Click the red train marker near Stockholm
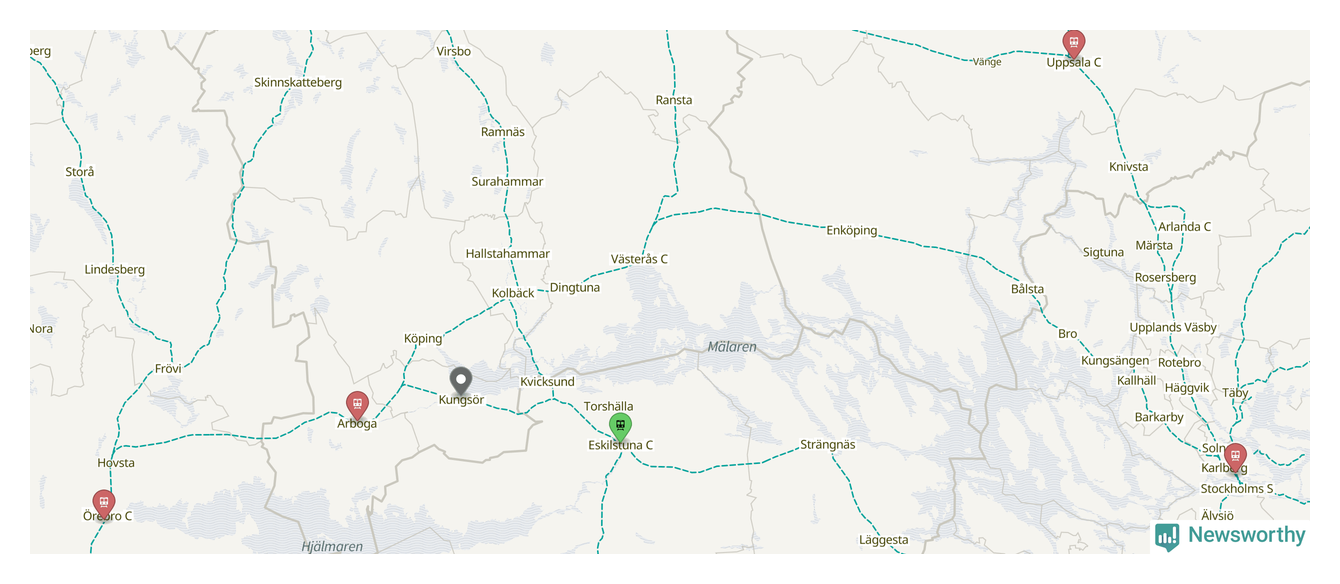 coord(1235,457)
